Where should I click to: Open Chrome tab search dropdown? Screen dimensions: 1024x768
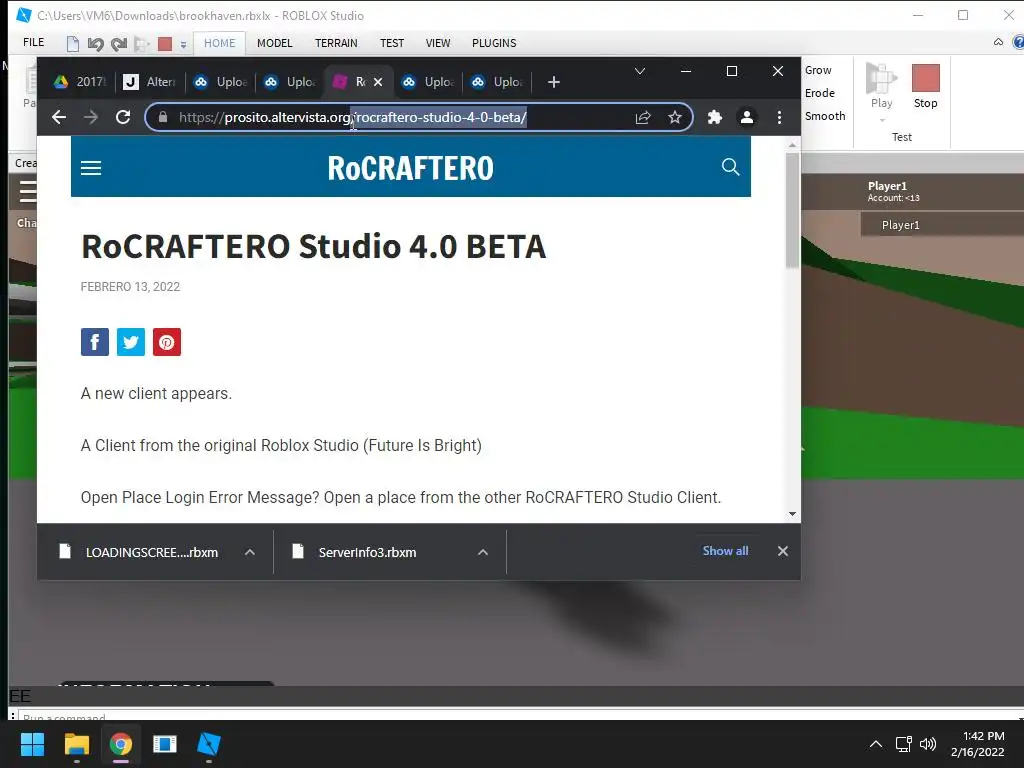click(640, 71)
